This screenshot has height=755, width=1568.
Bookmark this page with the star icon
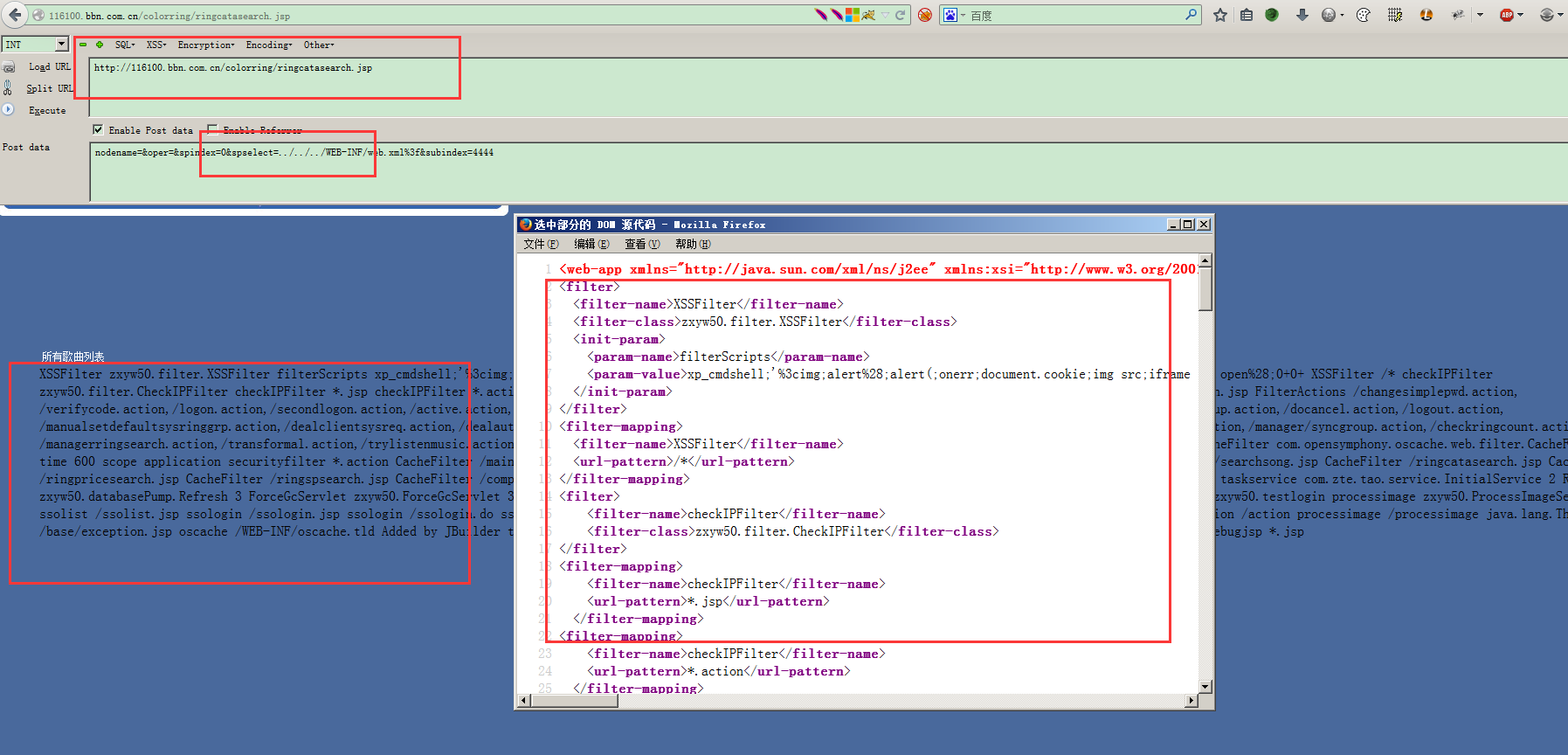click(1220, 15)
